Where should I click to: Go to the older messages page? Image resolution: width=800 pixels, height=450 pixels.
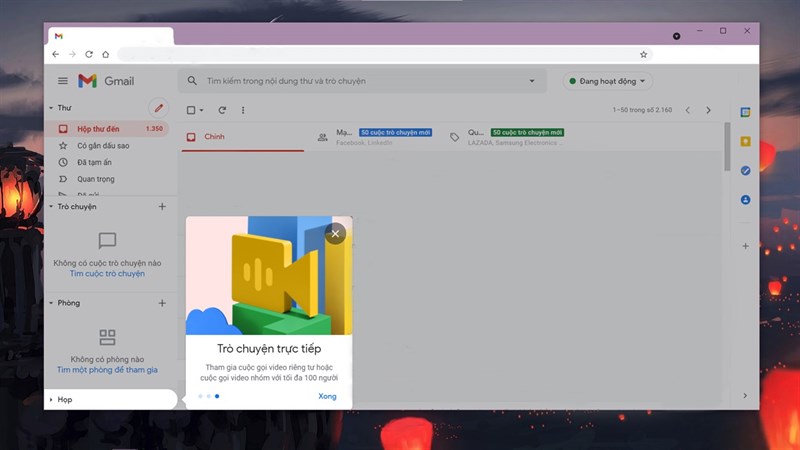pyautogui.click(x=708, y=110)
